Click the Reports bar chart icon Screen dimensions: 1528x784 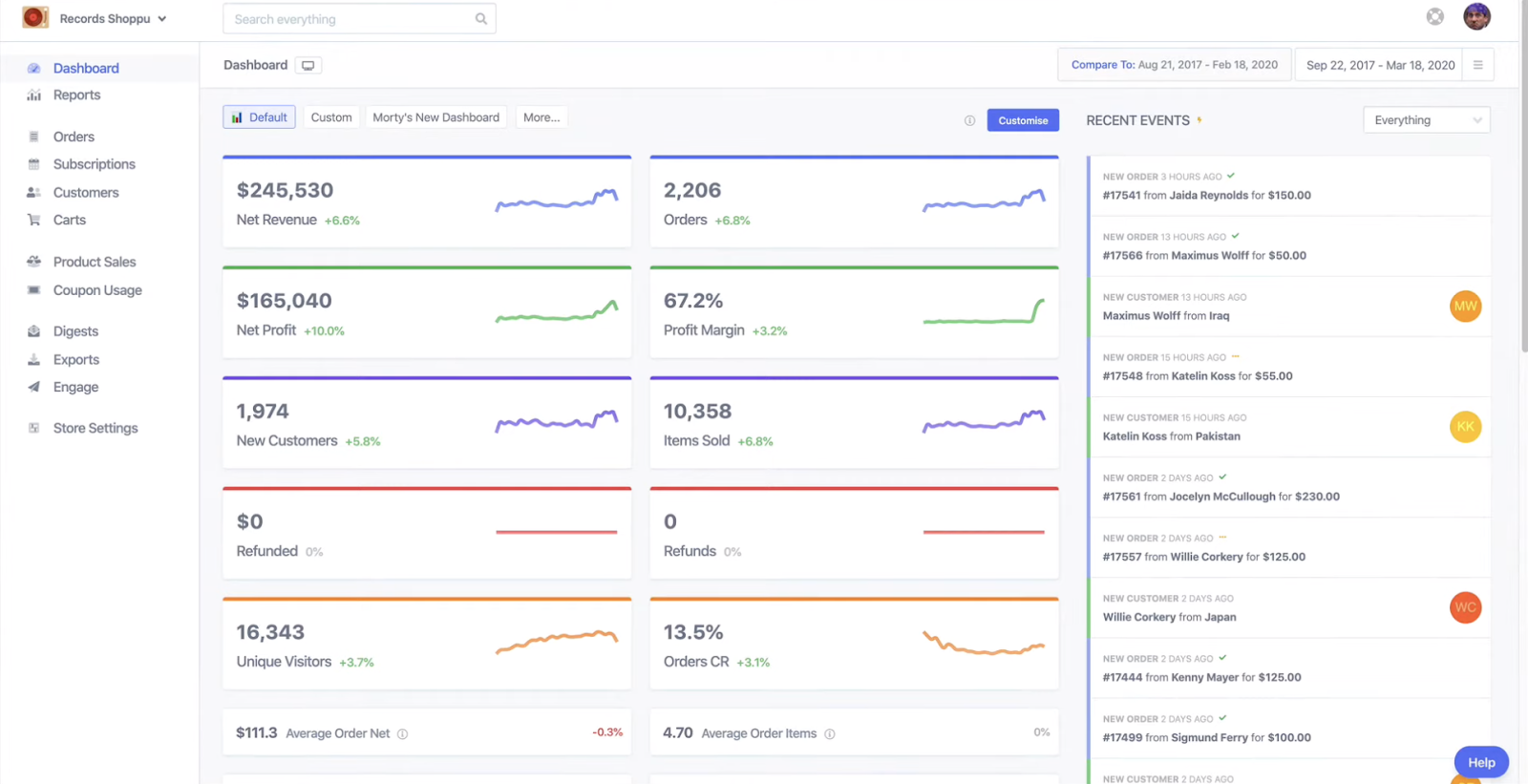(34, 95)
